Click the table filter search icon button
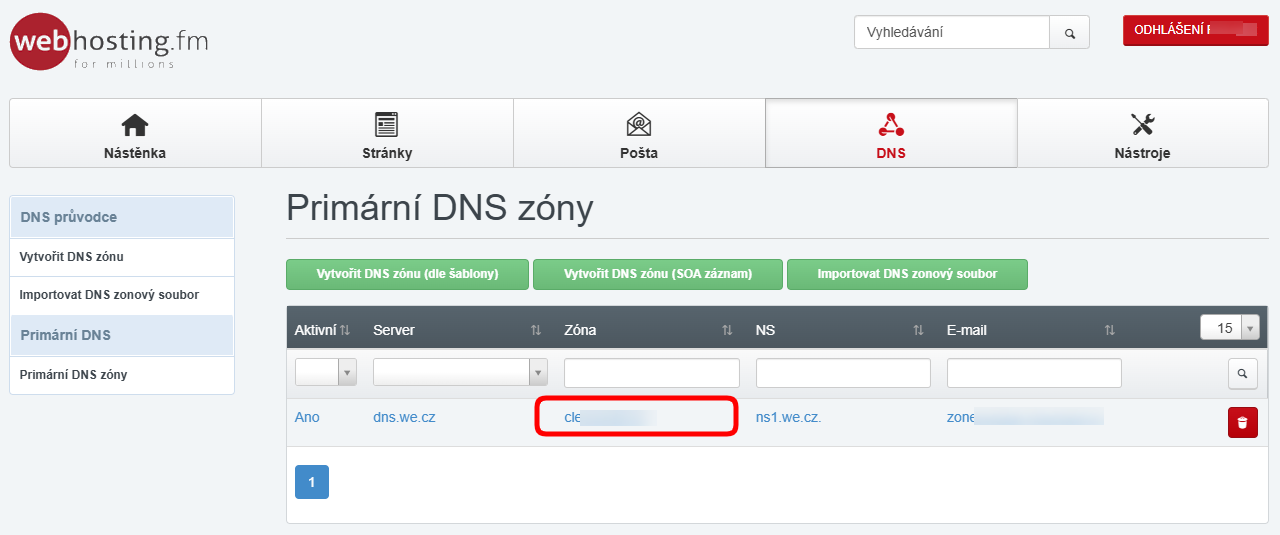 1242,373
